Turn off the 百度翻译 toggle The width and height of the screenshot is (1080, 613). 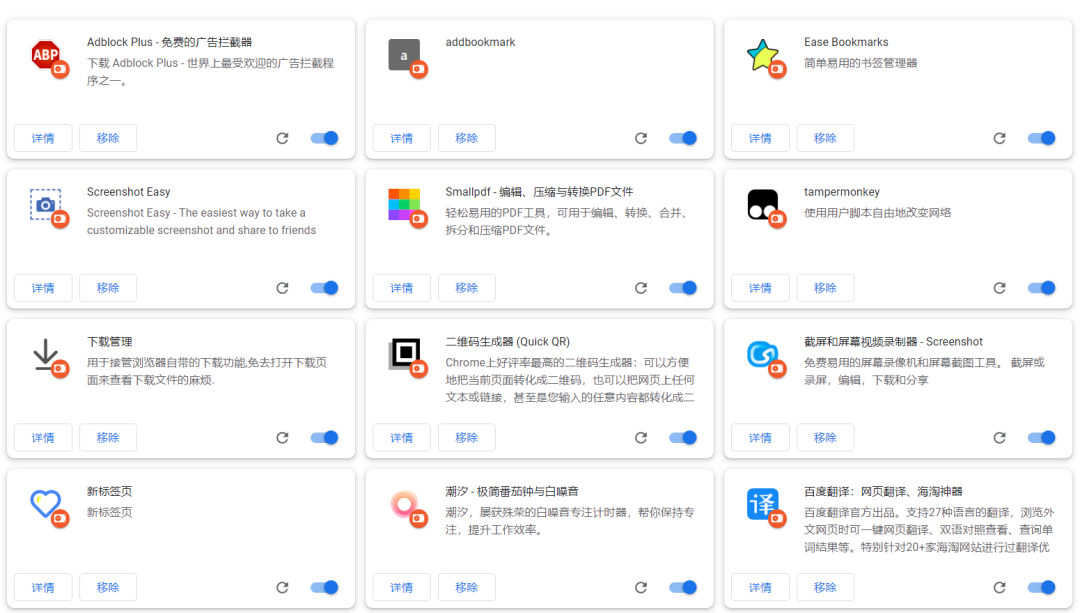1041,588
